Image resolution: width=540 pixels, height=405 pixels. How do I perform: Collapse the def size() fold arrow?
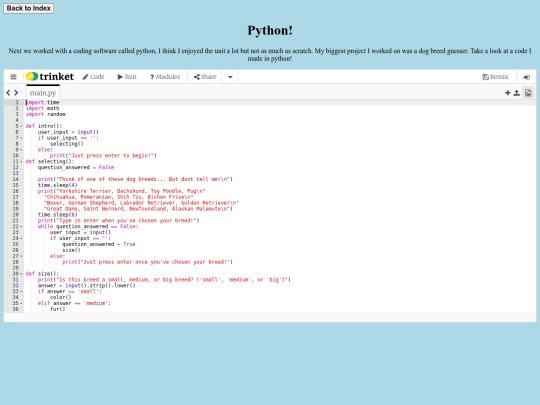(21, 274)
